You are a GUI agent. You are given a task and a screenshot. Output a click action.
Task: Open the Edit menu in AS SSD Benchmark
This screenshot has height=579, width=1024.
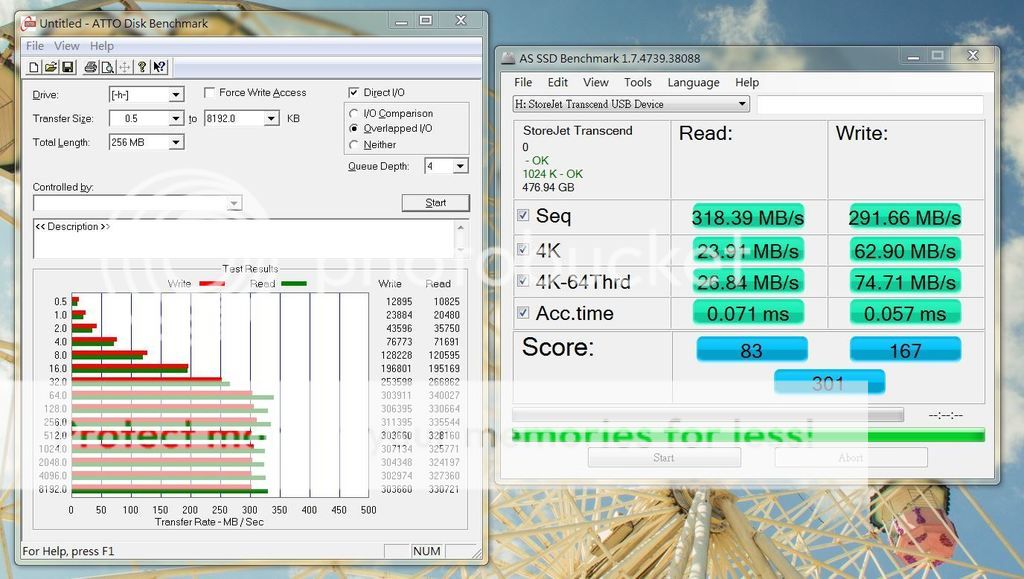(557, 82)
